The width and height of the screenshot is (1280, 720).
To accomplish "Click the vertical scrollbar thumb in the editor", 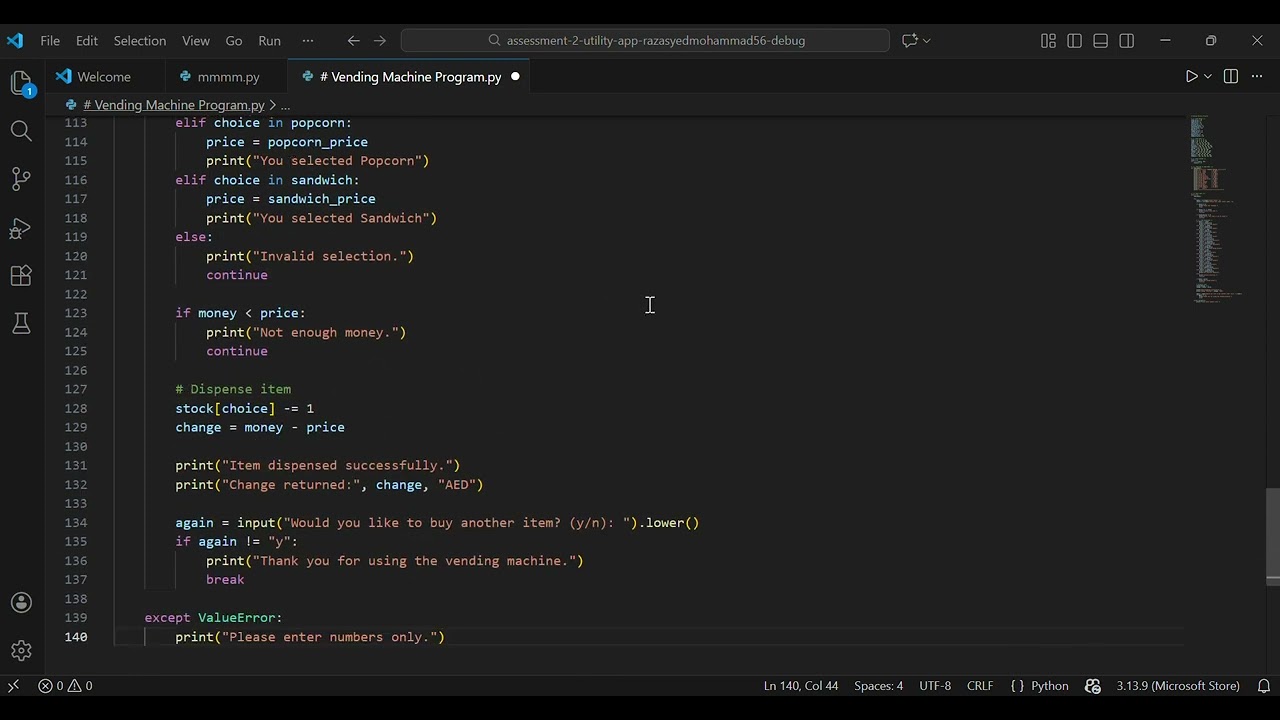I will 1272,535.
